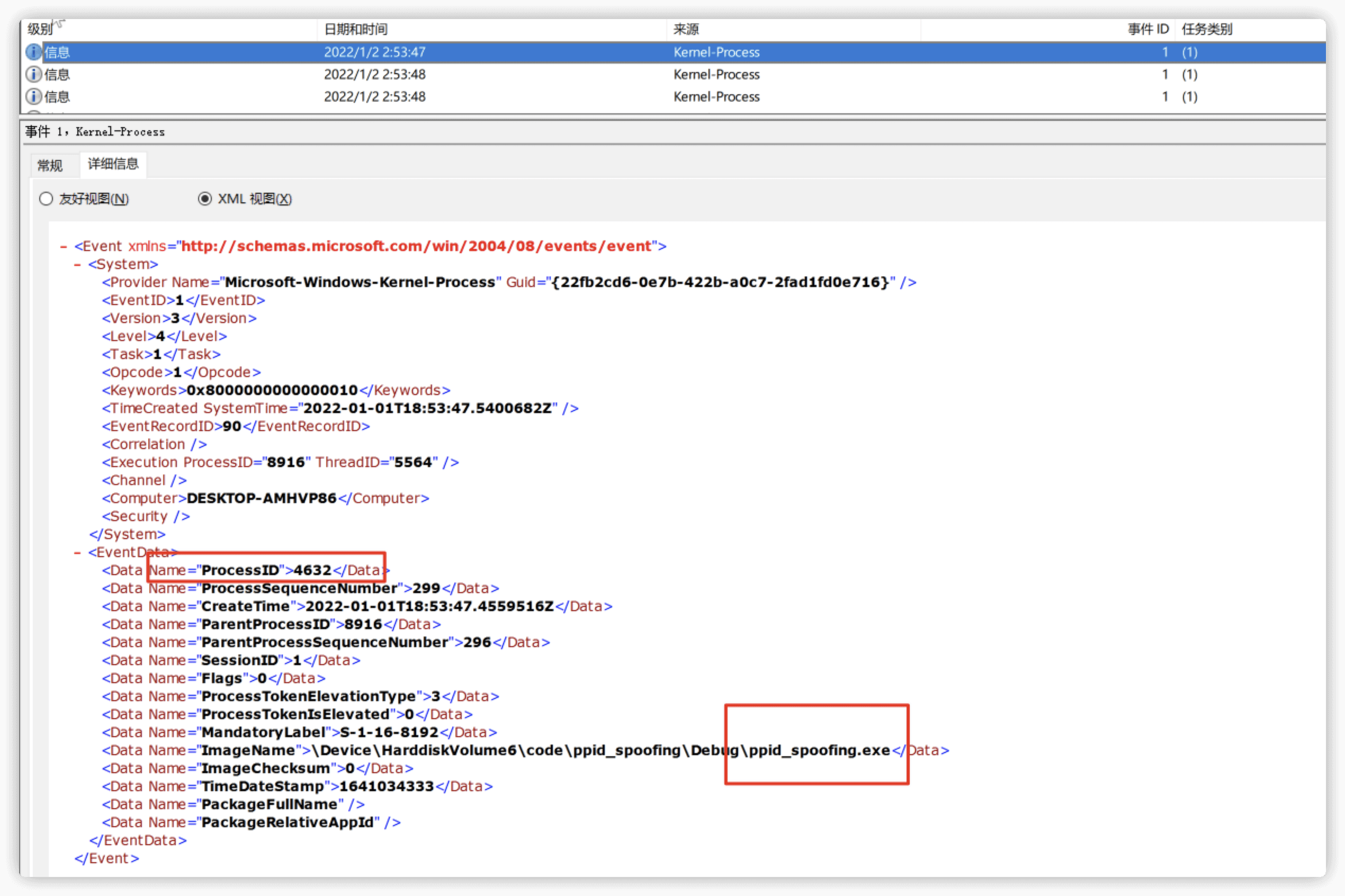This screenshot has width=1345, height=896.
Task: Click info icon of selected 2:53:47 event
Action: 34,52
